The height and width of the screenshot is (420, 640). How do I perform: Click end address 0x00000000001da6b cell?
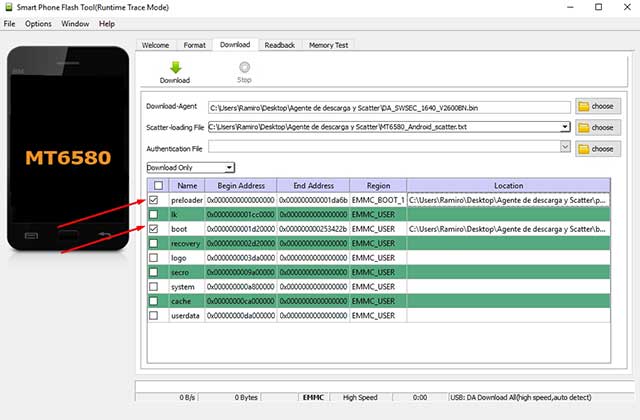click(x=313, y=200)
